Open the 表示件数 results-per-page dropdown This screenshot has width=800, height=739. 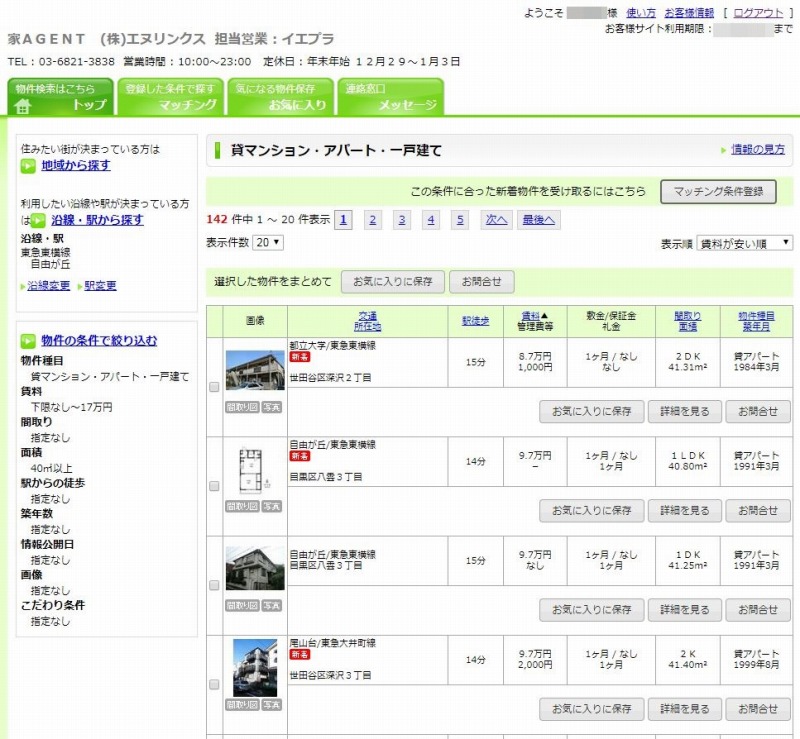point(265,243)
